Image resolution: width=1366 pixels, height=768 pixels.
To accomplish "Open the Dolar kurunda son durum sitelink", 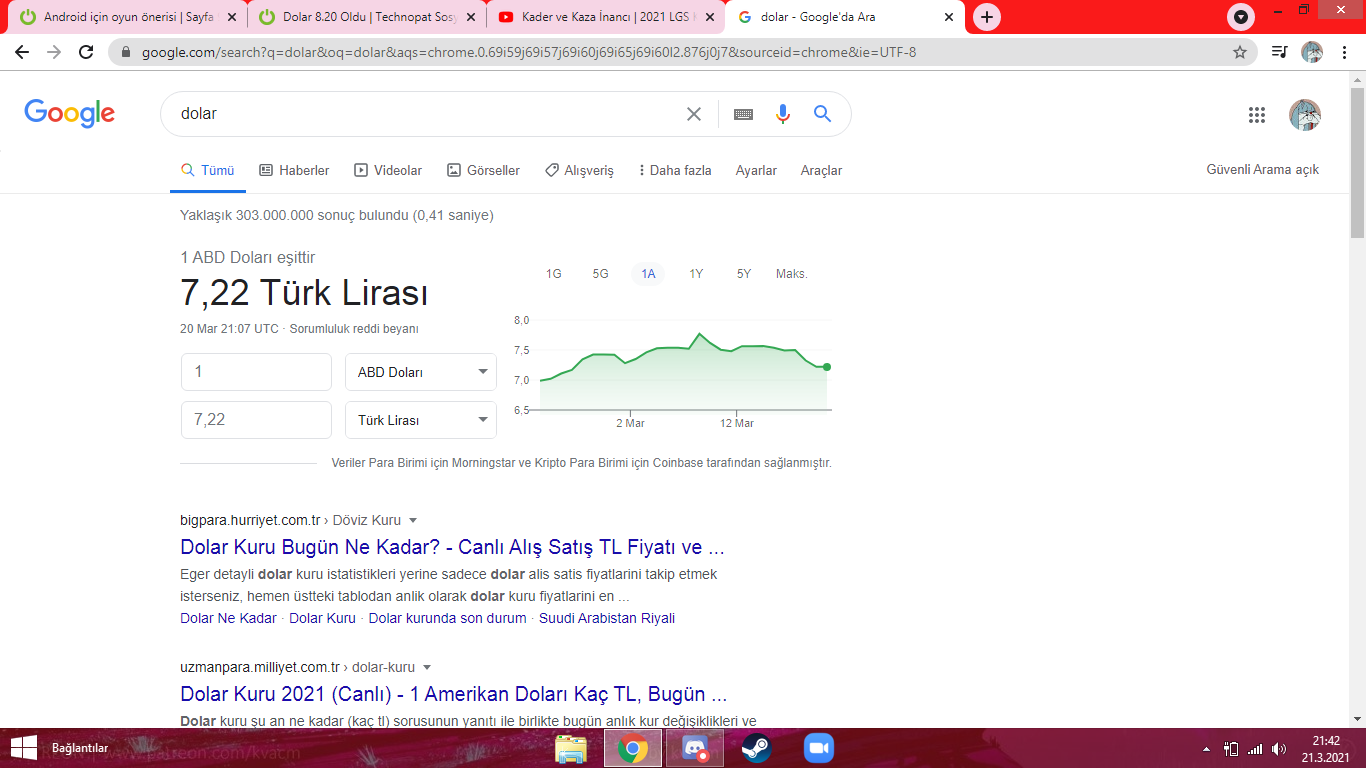I will coord(447,618).
